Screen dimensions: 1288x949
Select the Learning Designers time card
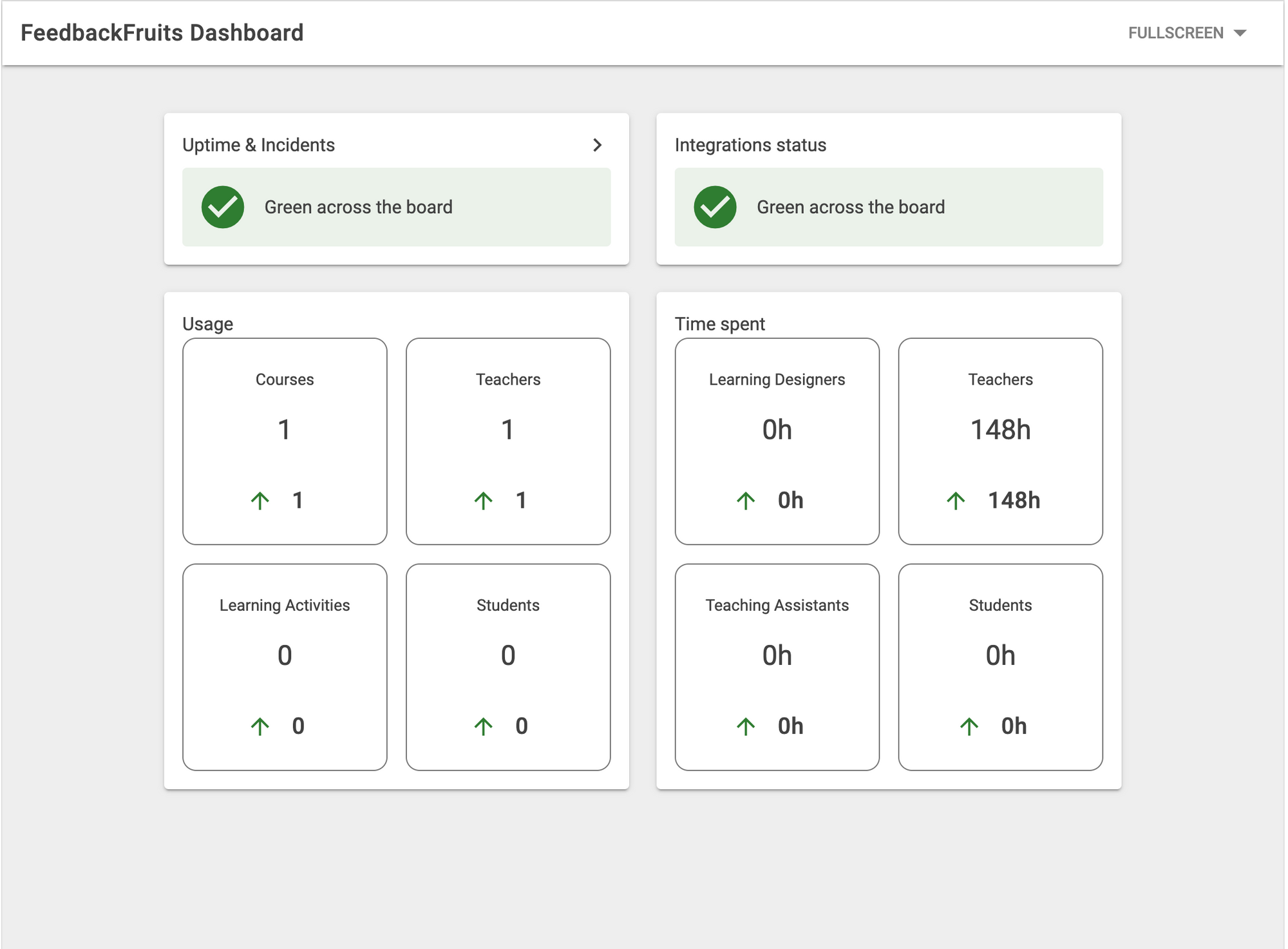[777, 441]
